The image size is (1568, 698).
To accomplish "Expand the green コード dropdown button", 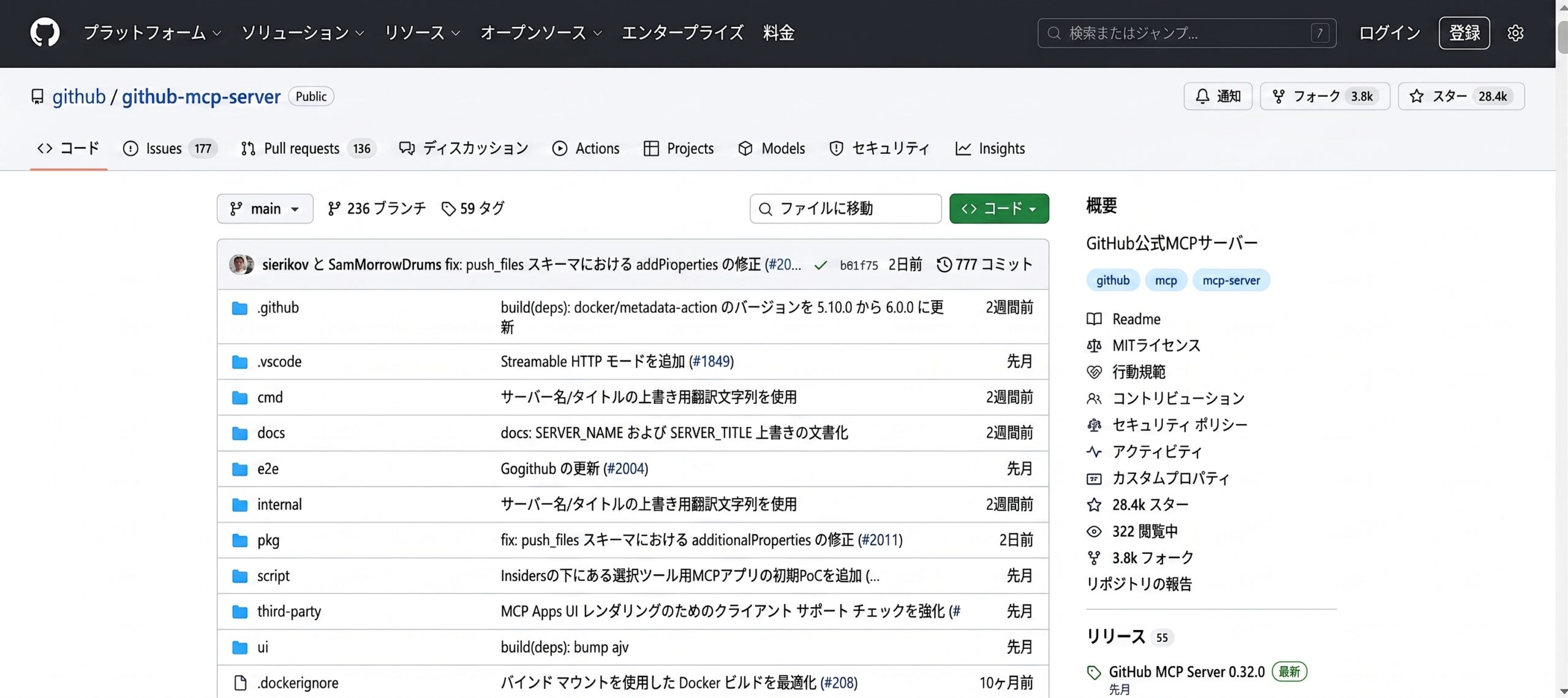I will (999, 209).
